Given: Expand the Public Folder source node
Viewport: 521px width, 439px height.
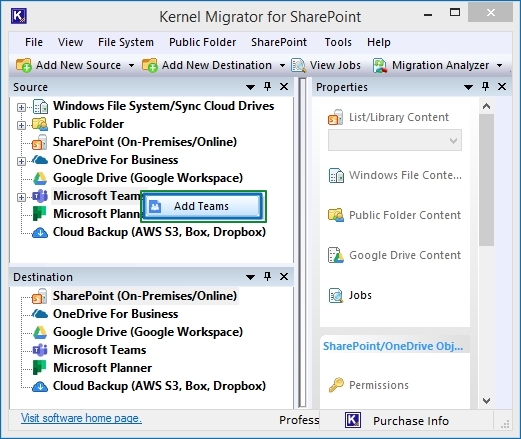Looking at the screenshot, I should (x=21, y=125).
